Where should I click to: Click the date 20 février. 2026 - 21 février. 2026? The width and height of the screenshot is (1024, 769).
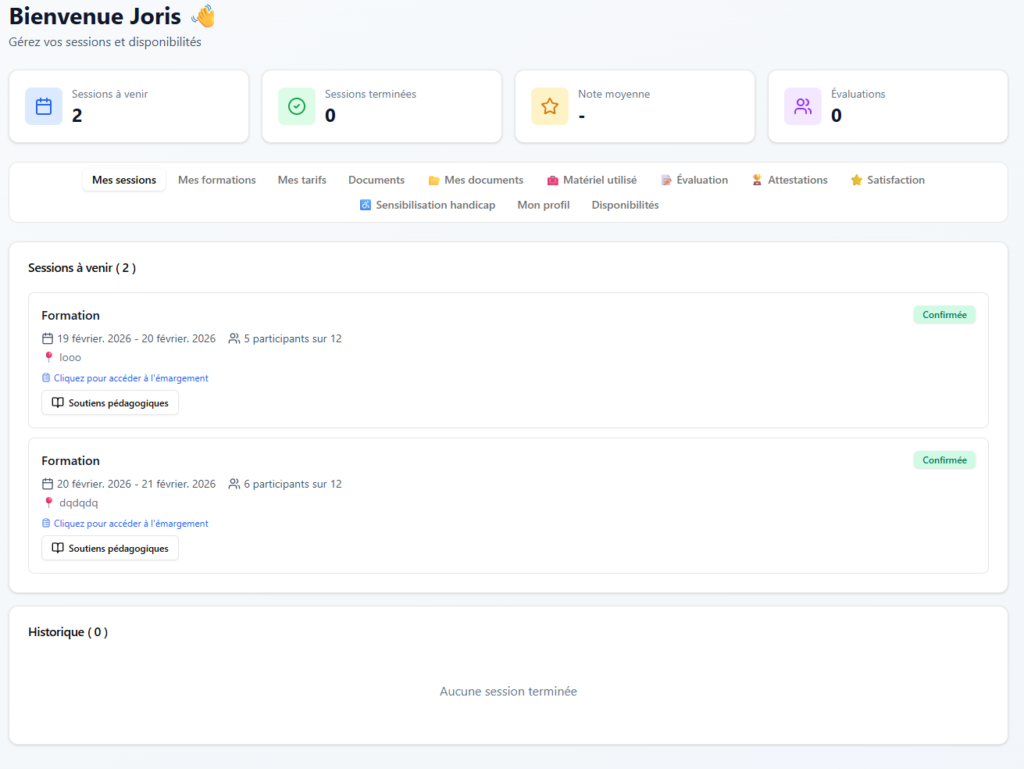click(136, 484)
